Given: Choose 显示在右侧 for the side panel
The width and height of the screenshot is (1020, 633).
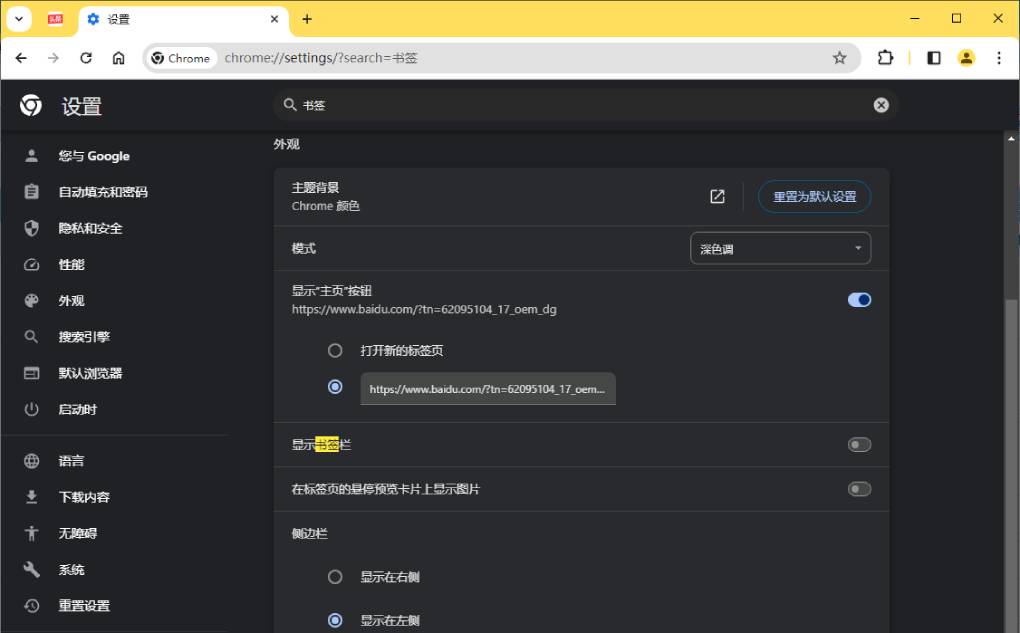Looking at the screenshot, I should [x=335, y=576].
